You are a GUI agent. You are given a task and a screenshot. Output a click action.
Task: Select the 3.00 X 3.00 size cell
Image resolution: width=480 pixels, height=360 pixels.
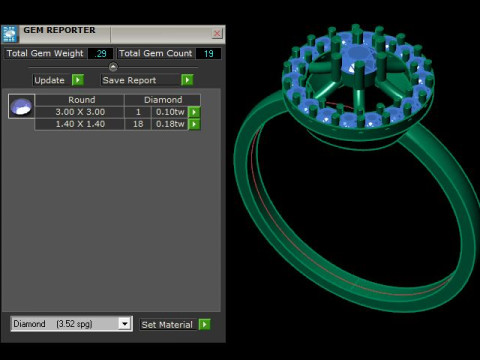pyautogui.click(x=80, y=112)
